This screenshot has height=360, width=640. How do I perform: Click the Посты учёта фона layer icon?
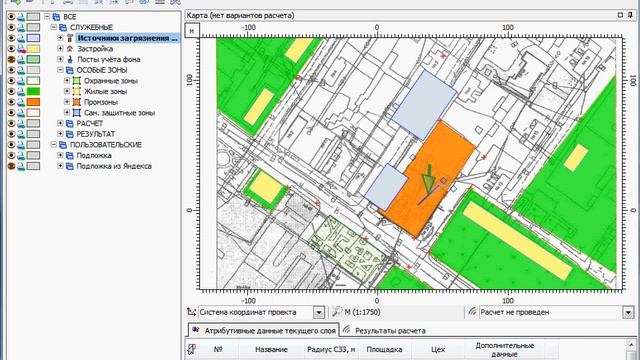(70, 59)
